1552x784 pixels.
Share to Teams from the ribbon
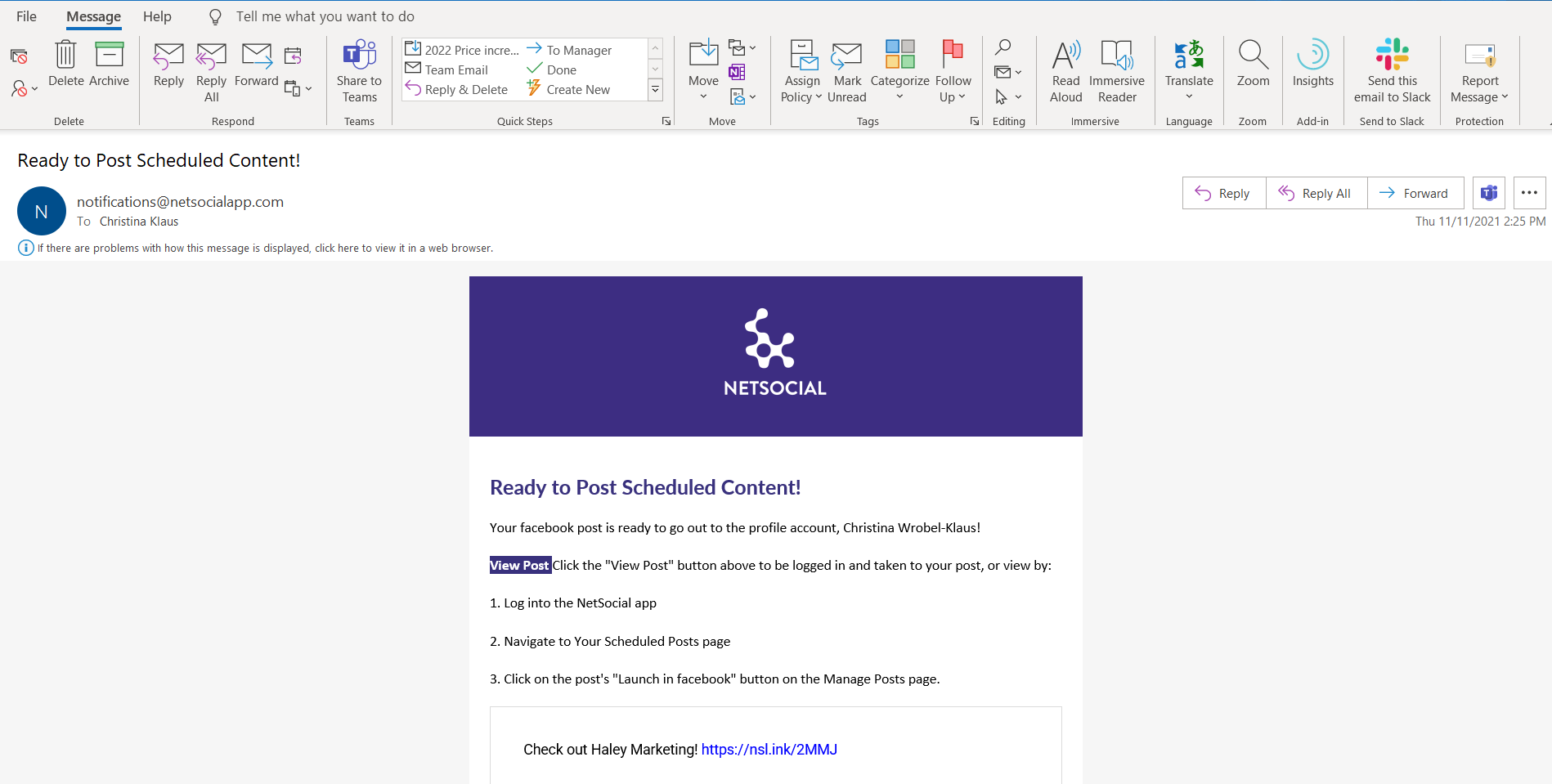click(359, 72)
